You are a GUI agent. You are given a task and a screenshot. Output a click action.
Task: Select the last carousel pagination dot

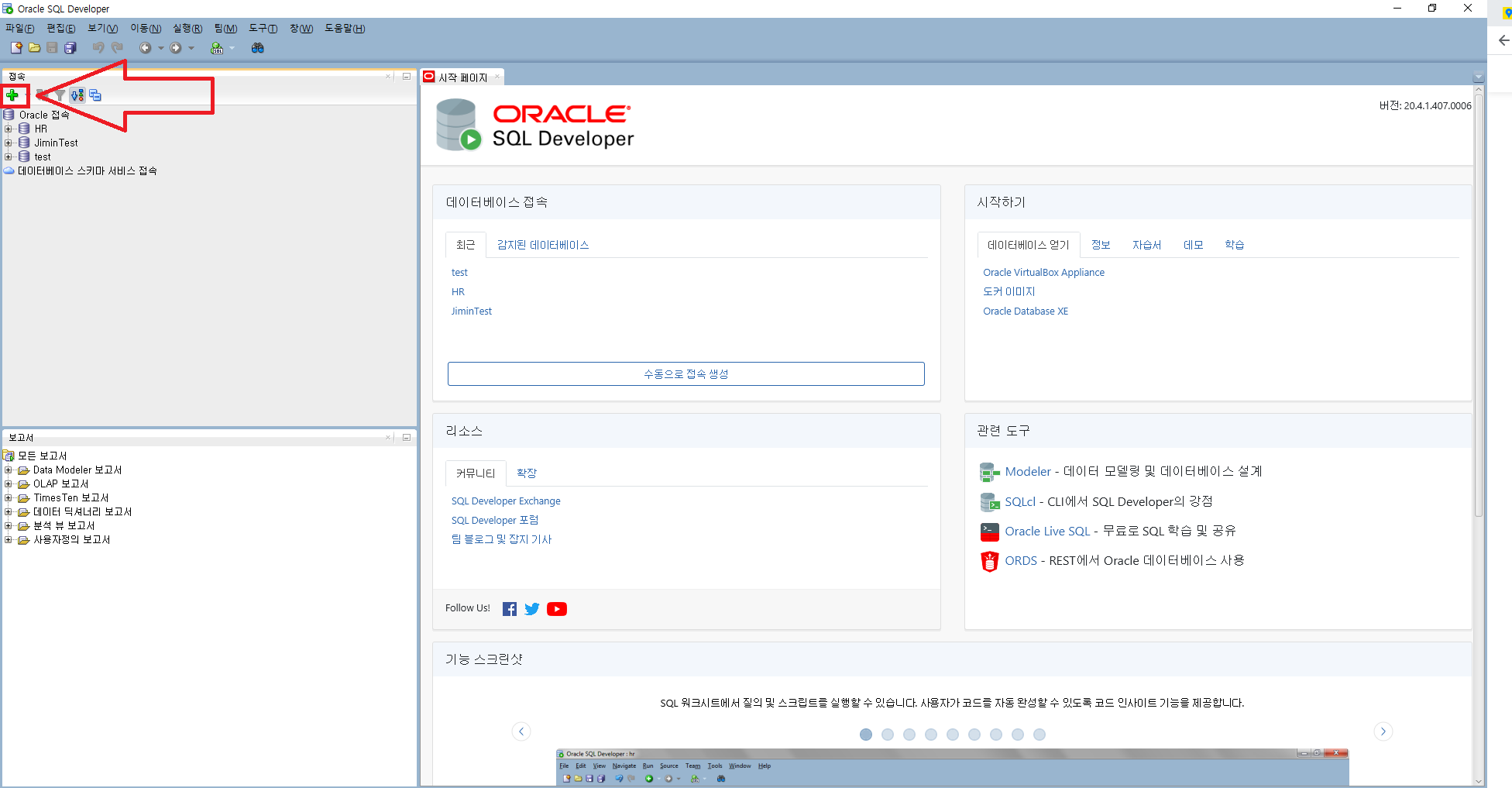pos(1039,735)
